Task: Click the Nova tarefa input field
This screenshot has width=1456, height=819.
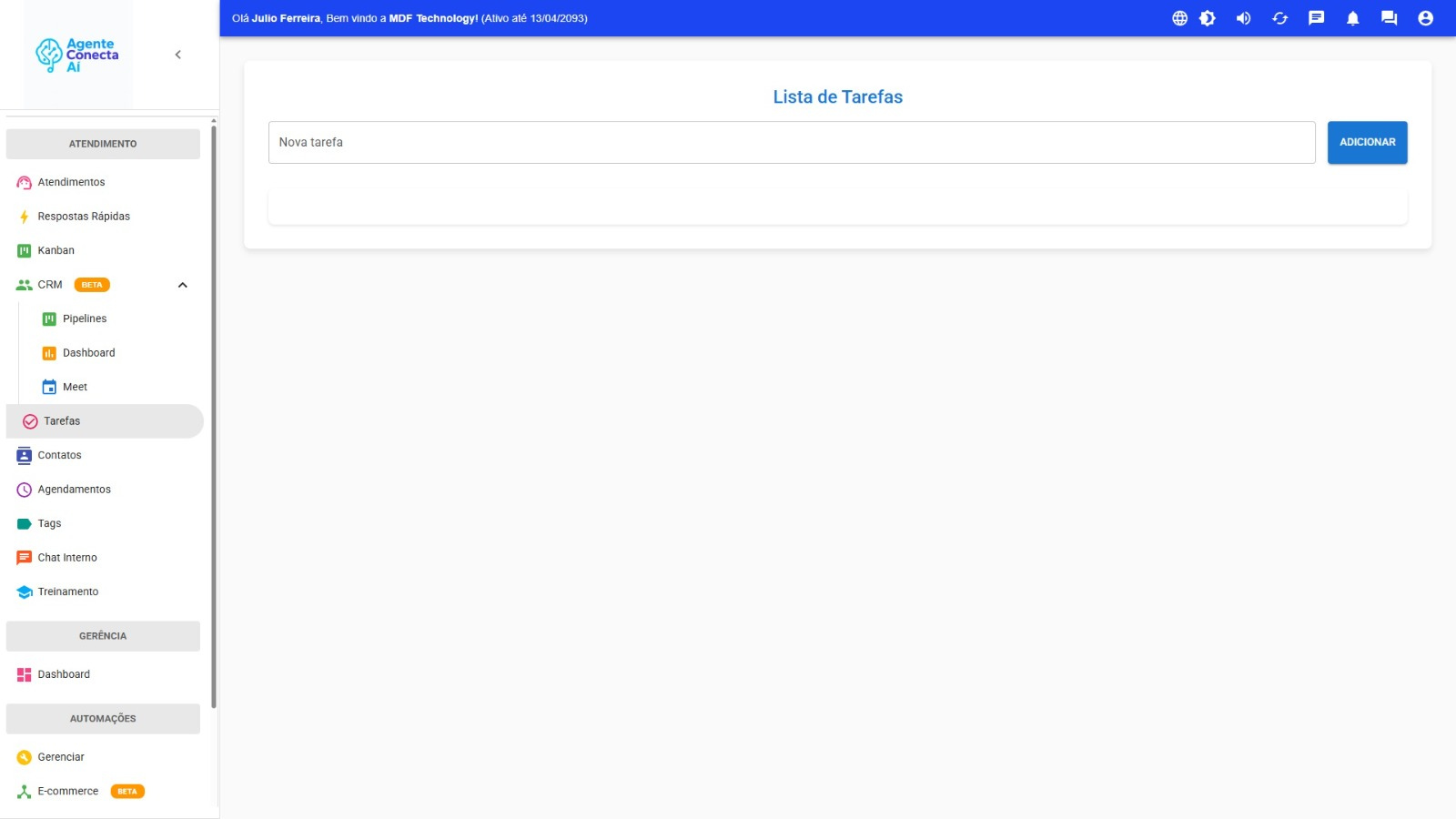Action: [x=792, y=143]
